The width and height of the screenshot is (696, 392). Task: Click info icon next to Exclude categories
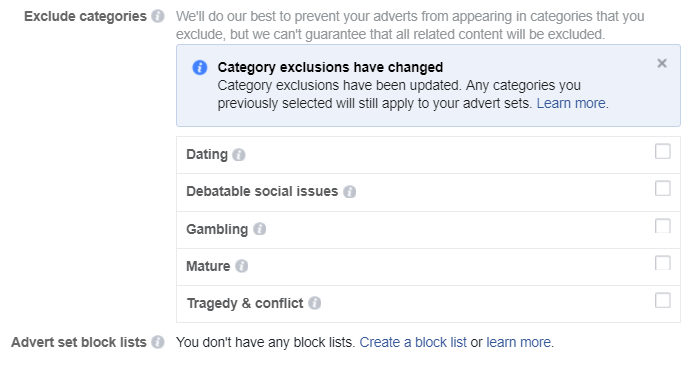coord(158,16)
